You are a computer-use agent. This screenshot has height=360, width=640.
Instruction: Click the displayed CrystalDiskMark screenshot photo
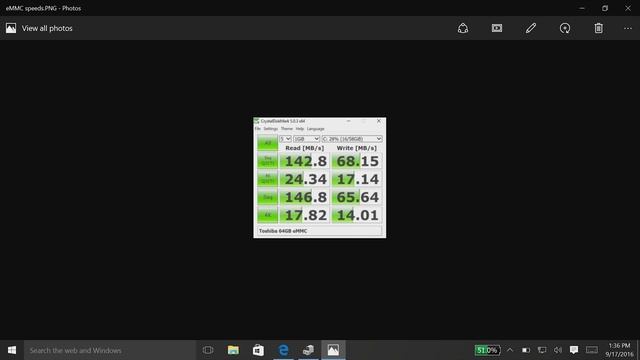pos(320,178)
